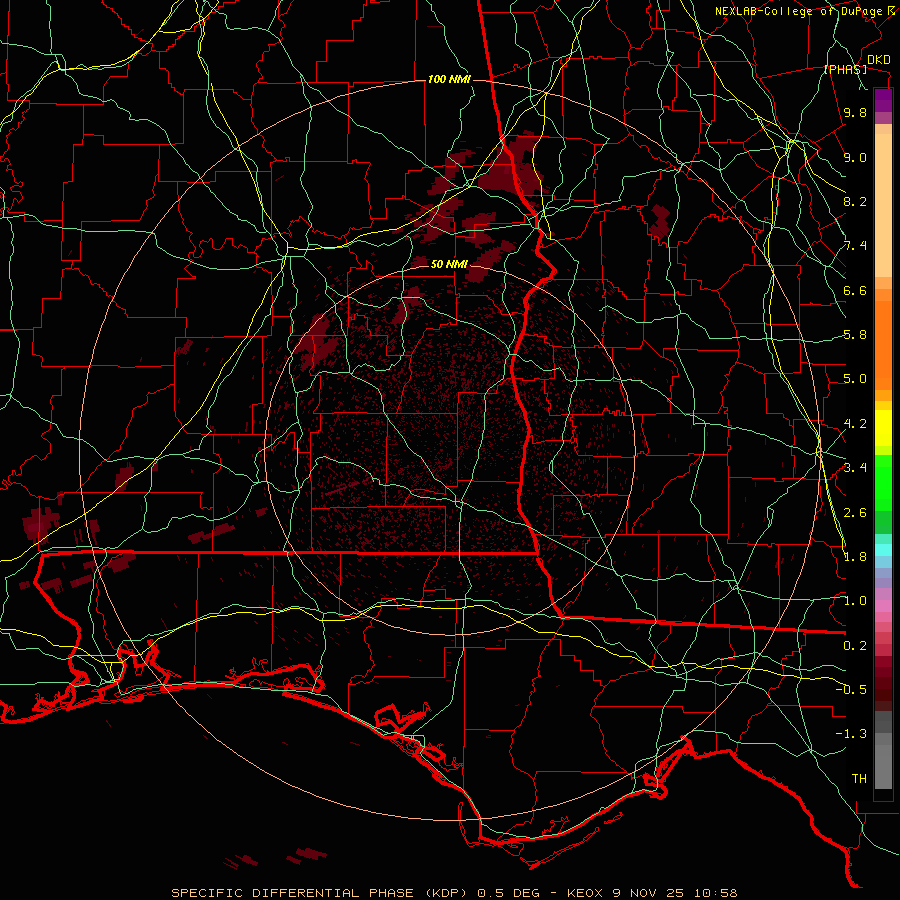The height and width of the screenshot is (900, 900).
Task: Click the 9.8 value on the scale
Action: point(855,112)
